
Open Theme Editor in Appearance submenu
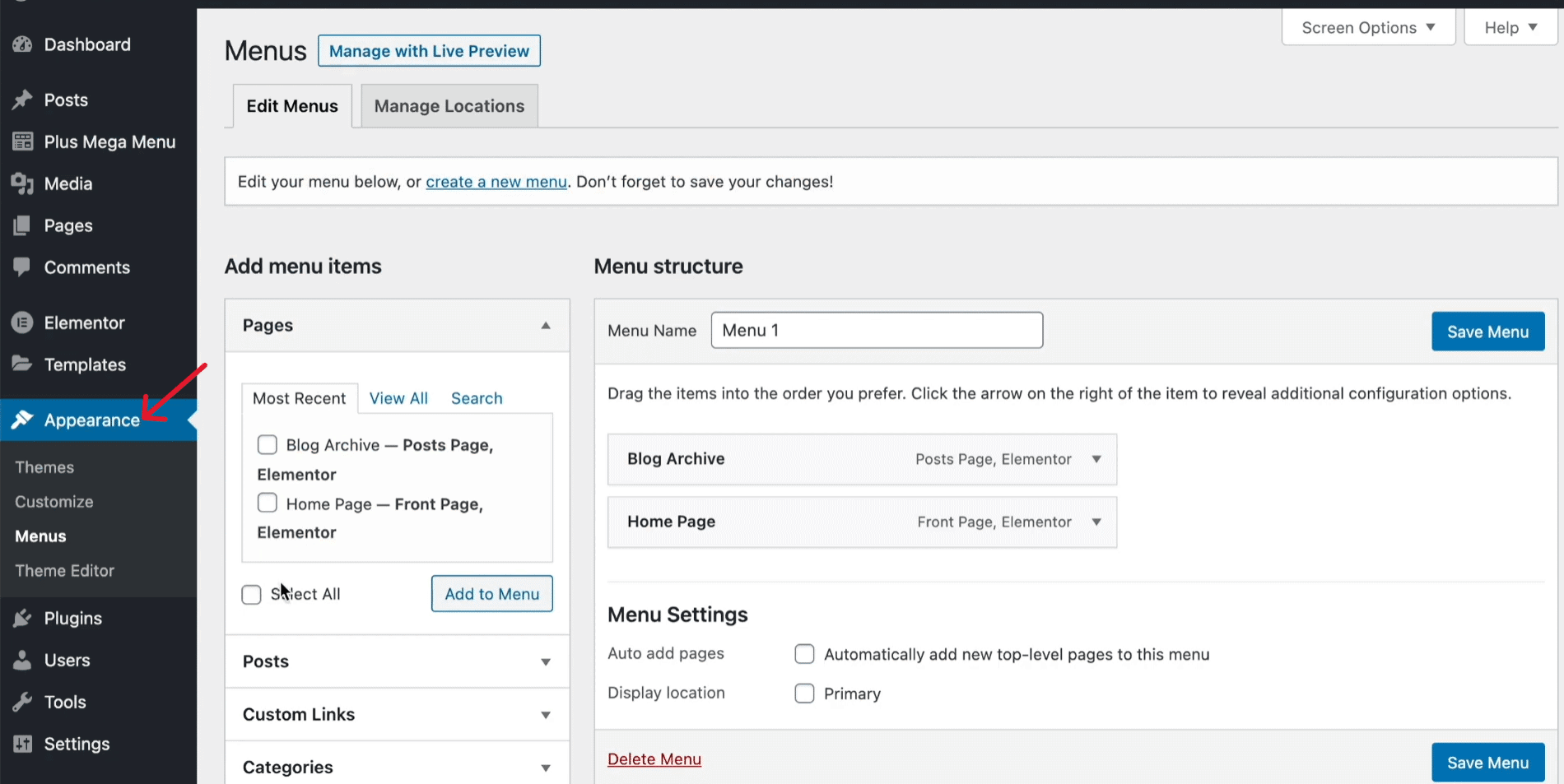point(64,570)
